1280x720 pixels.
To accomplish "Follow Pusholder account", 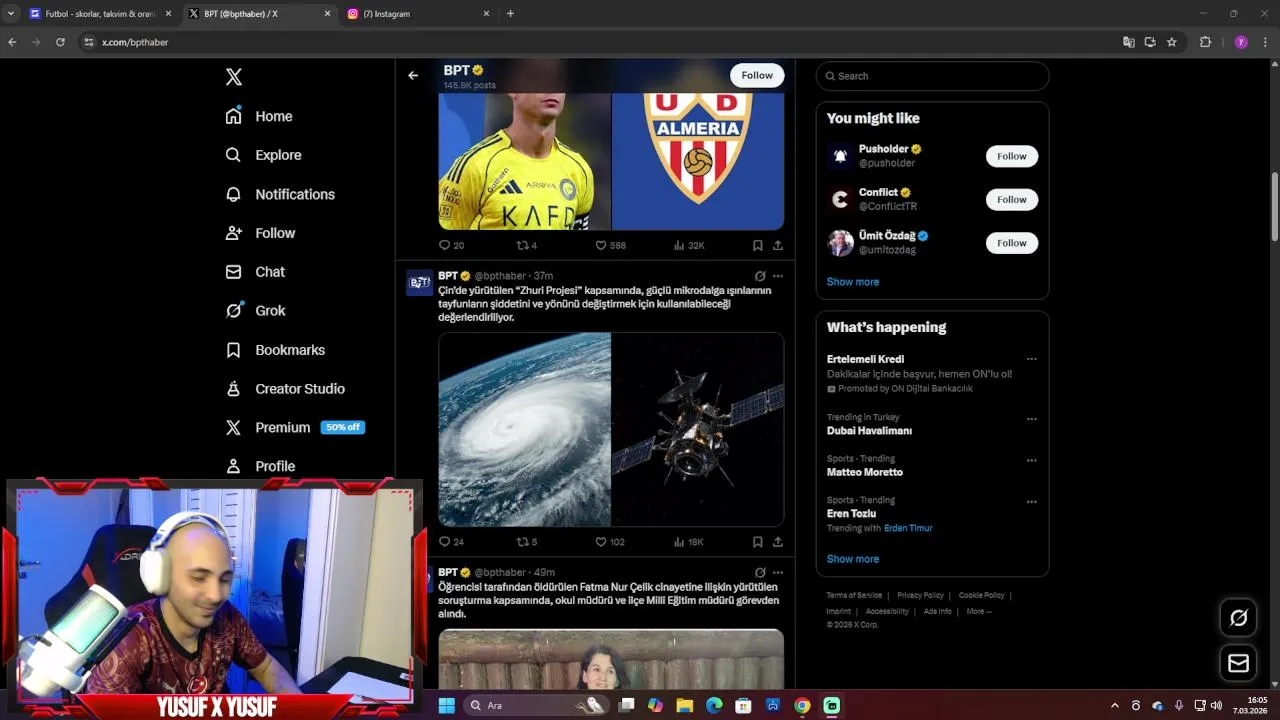I will pyautogui.click(x=1011, y=156).
